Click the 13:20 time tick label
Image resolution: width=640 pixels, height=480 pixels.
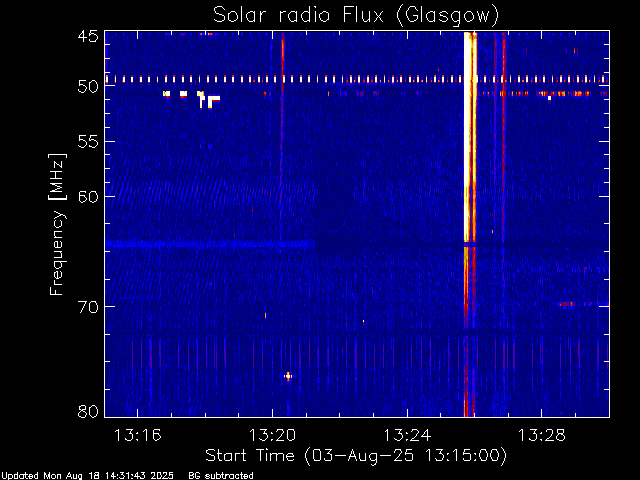click(x=272, y=435)
